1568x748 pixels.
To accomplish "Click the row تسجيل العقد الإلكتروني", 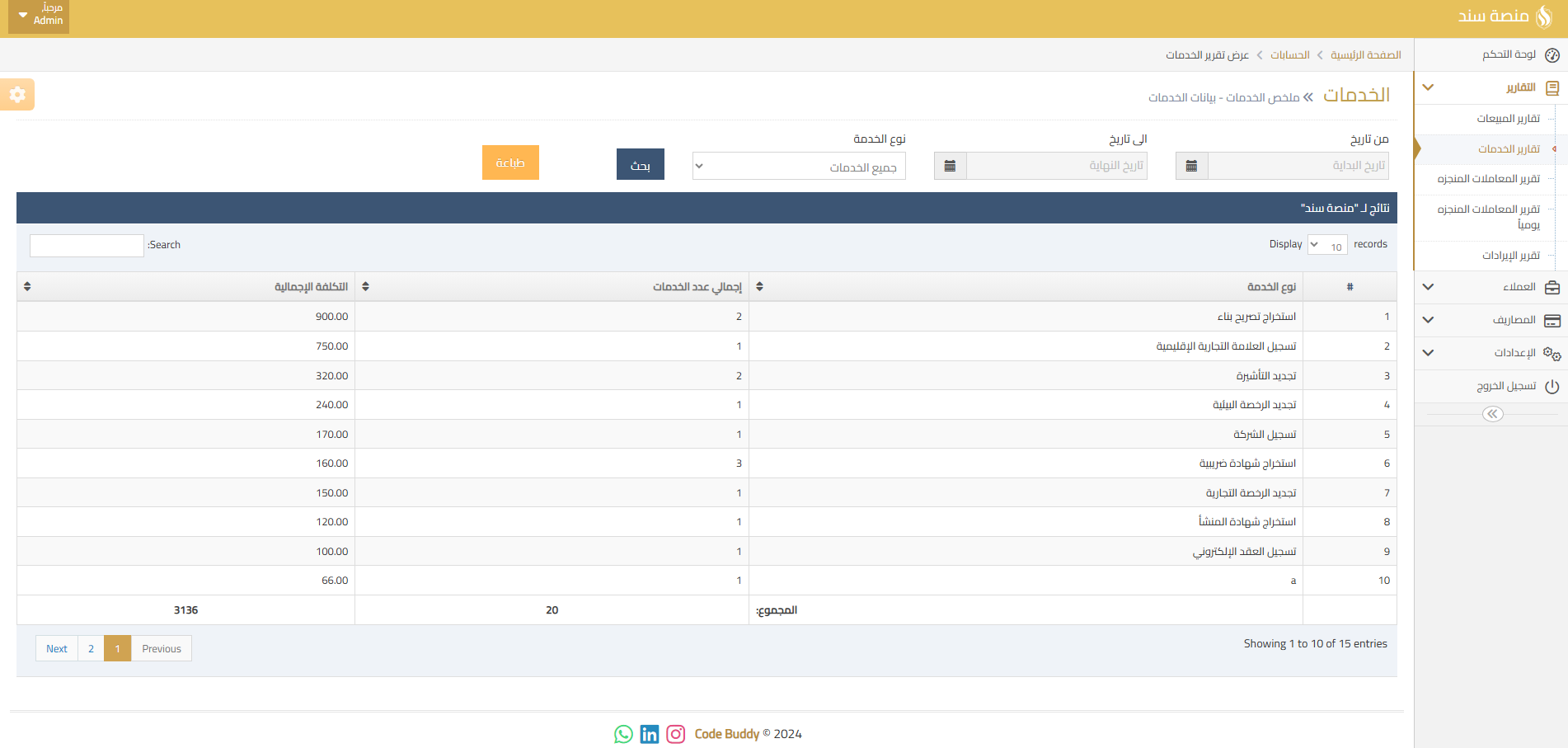I will click(x=707, y=552).
